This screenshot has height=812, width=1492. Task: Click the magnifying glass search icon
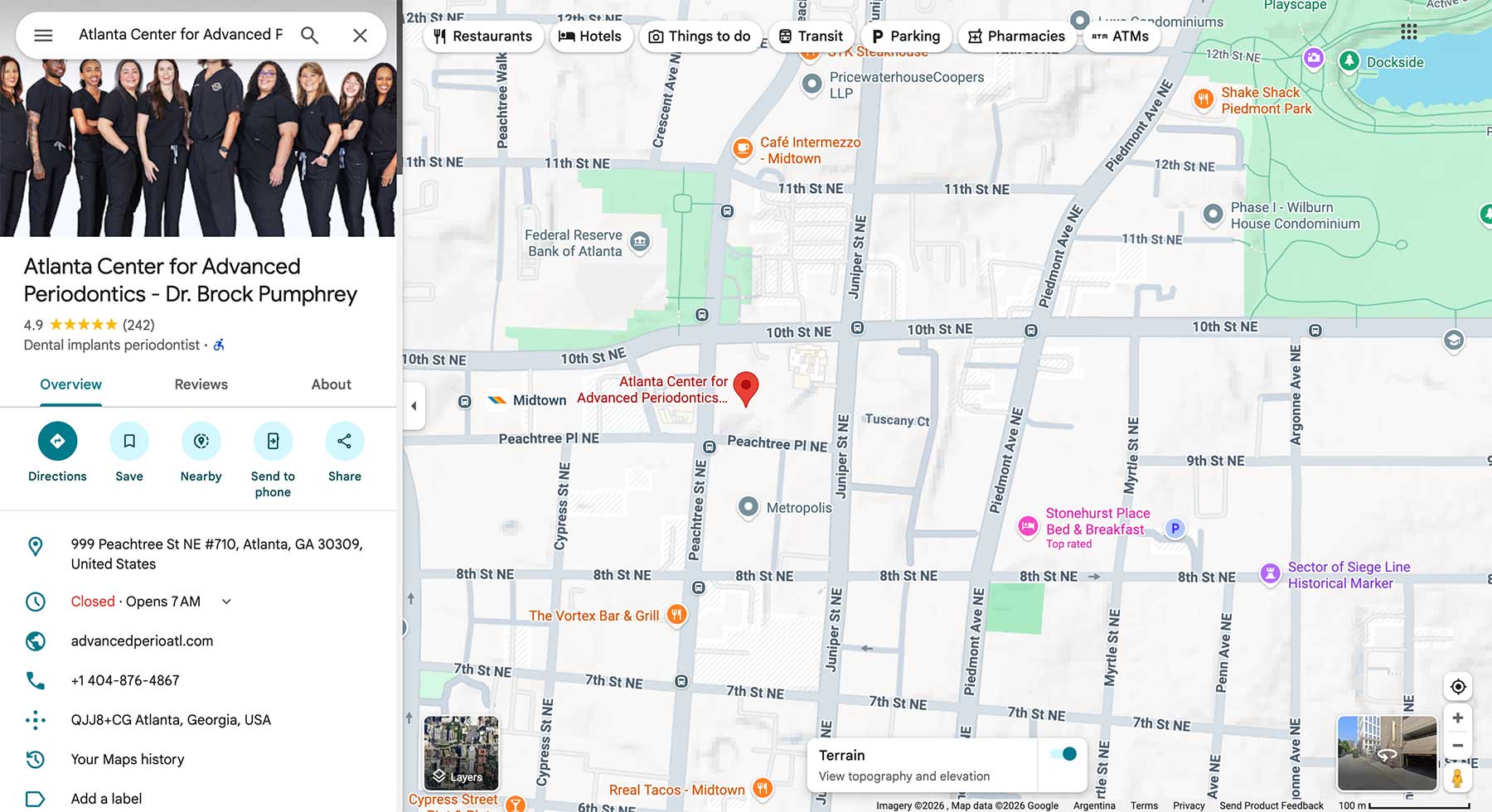pyautogui.click(x=309, y=35)
